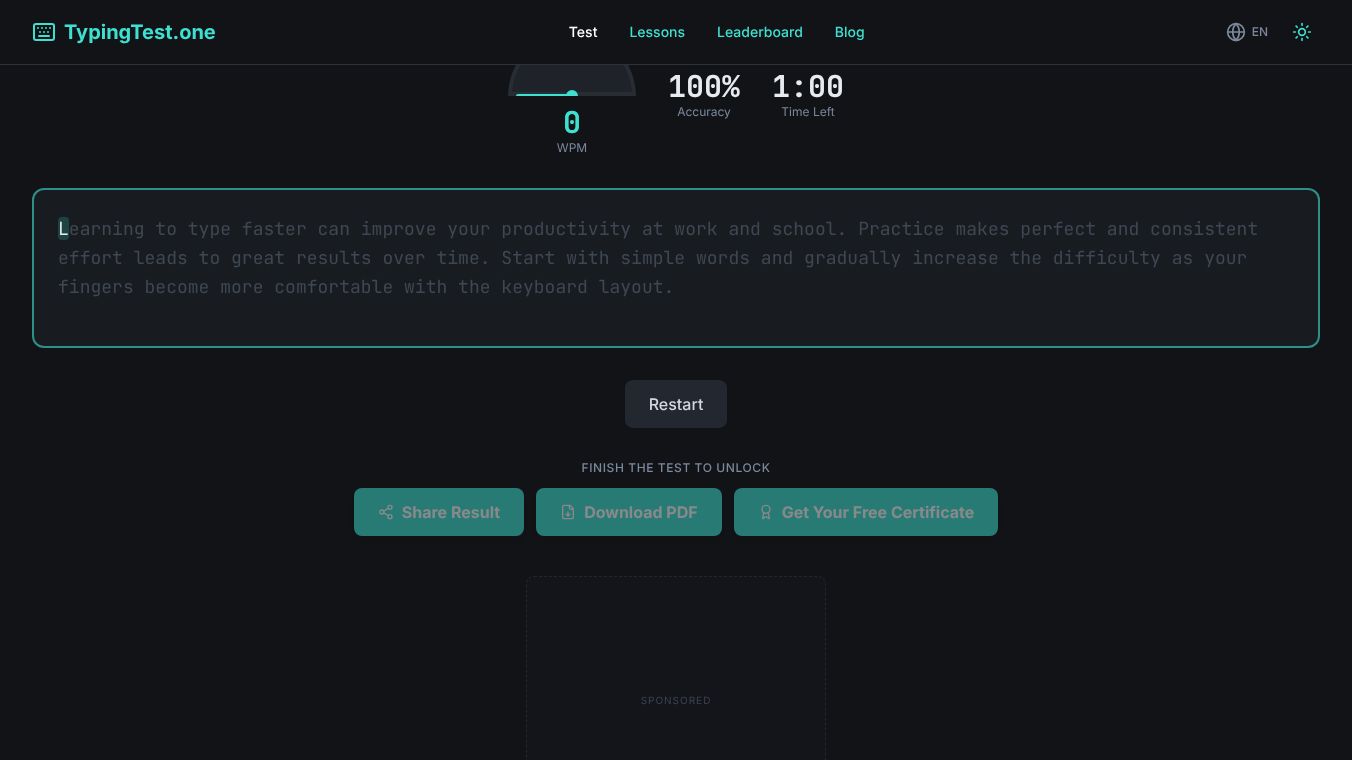Click the SPONSORED ad placeholder
Screen dimensions: 1352x760
pos(676,668)
